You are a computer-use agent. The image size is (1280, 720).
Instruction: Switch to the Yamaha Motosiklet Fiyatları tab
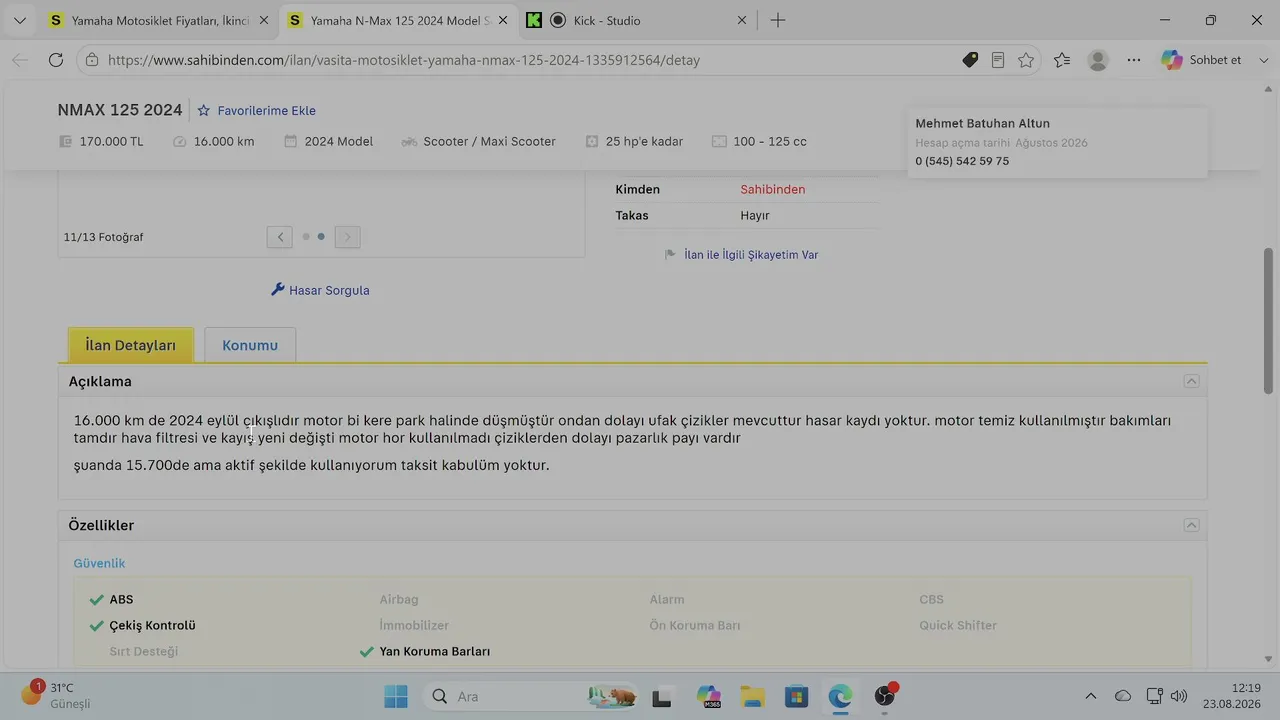158,20
